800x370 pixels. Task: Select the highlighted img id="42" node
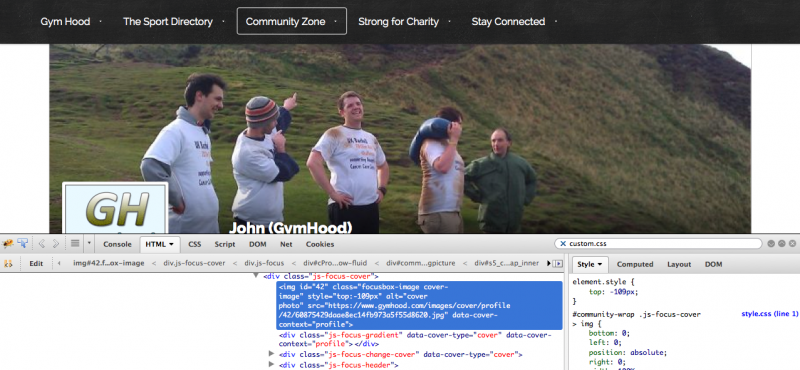(x=419, y=306)
